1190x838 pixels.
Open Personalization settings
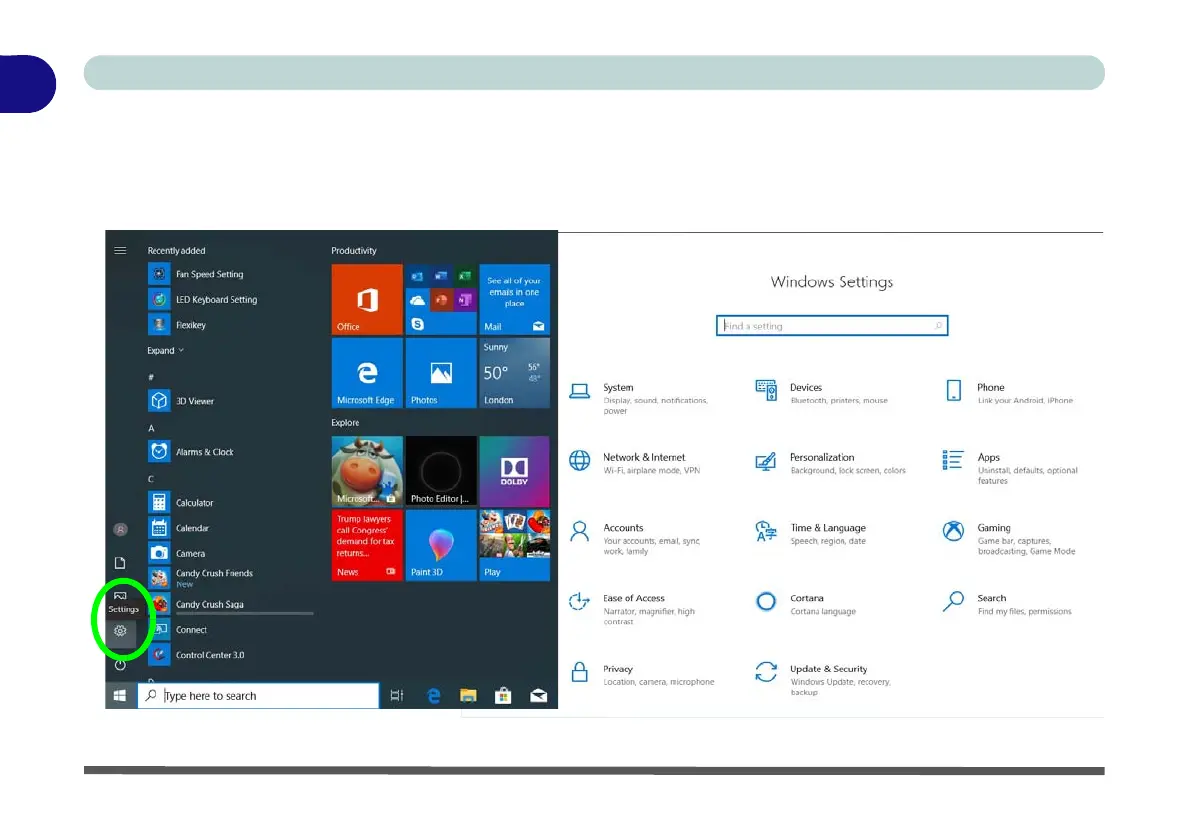[x=830, y=462]
